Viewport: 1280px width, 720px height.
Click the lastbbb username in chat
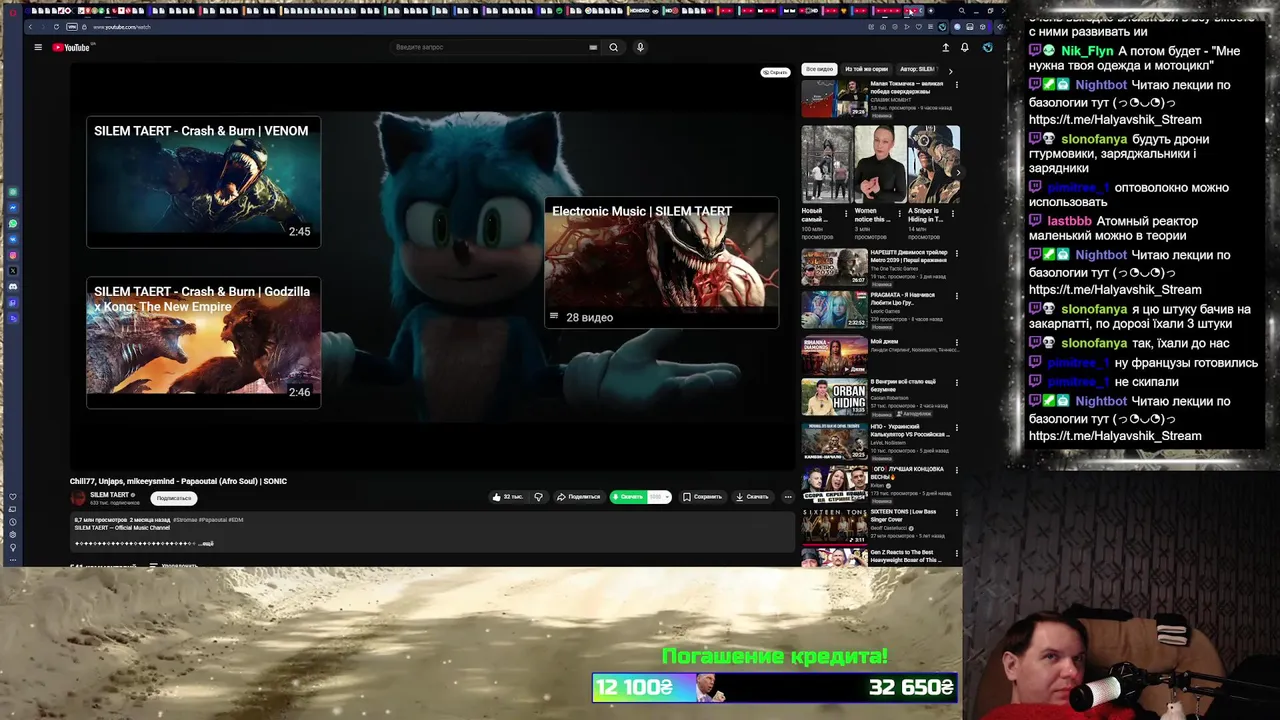point(1069,221)
